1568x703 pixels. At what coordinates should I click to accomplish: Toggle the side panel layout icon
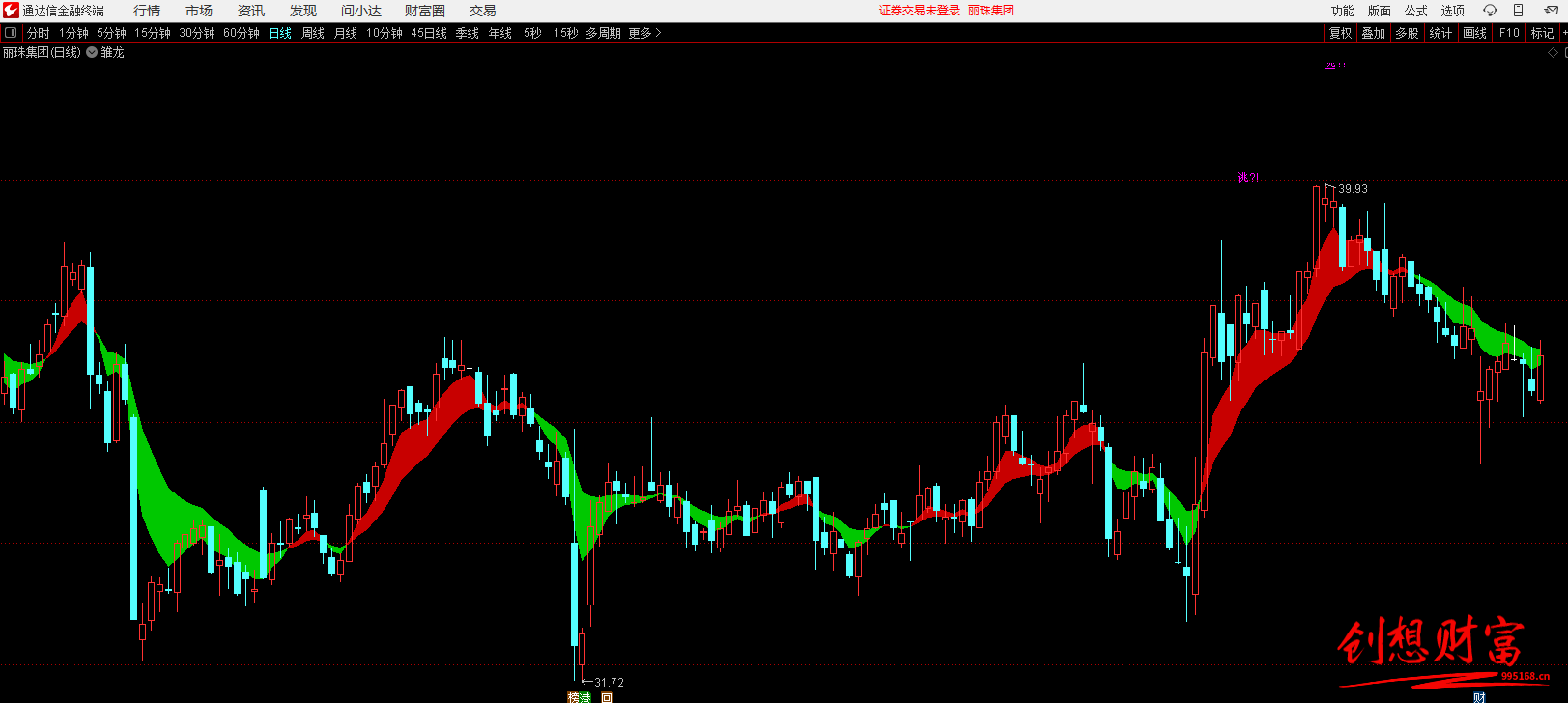11,33
